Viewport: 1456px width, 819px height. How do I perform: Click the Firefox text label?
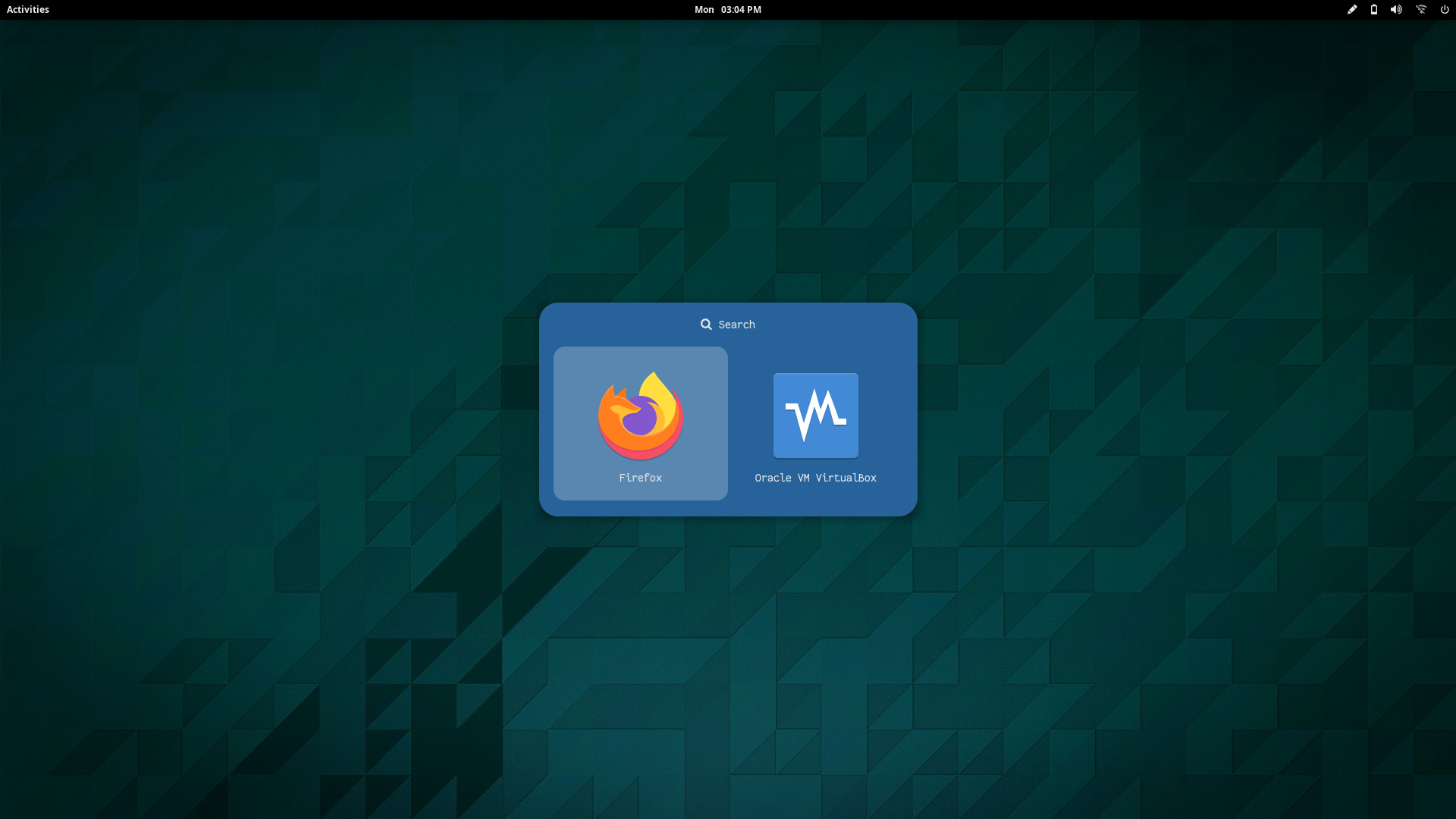(640, 478)
